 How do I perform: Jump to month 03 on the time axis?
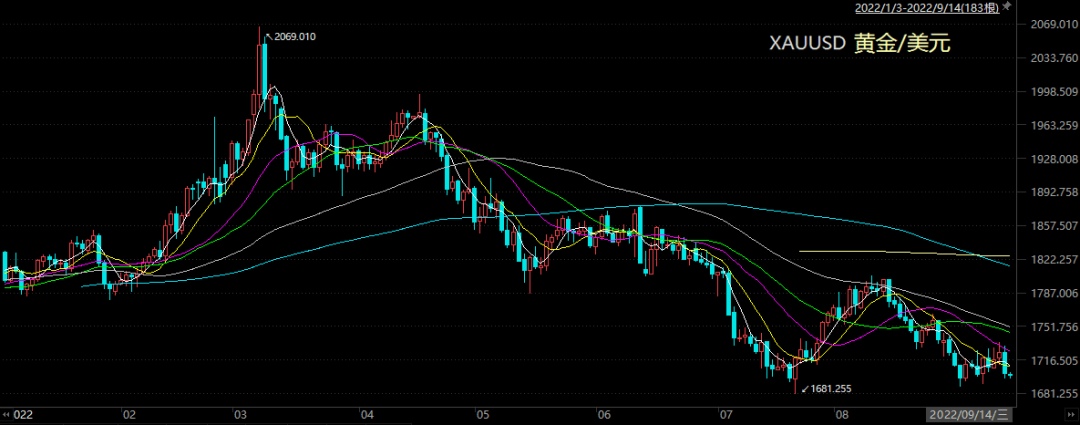click(x=240, y=414)
